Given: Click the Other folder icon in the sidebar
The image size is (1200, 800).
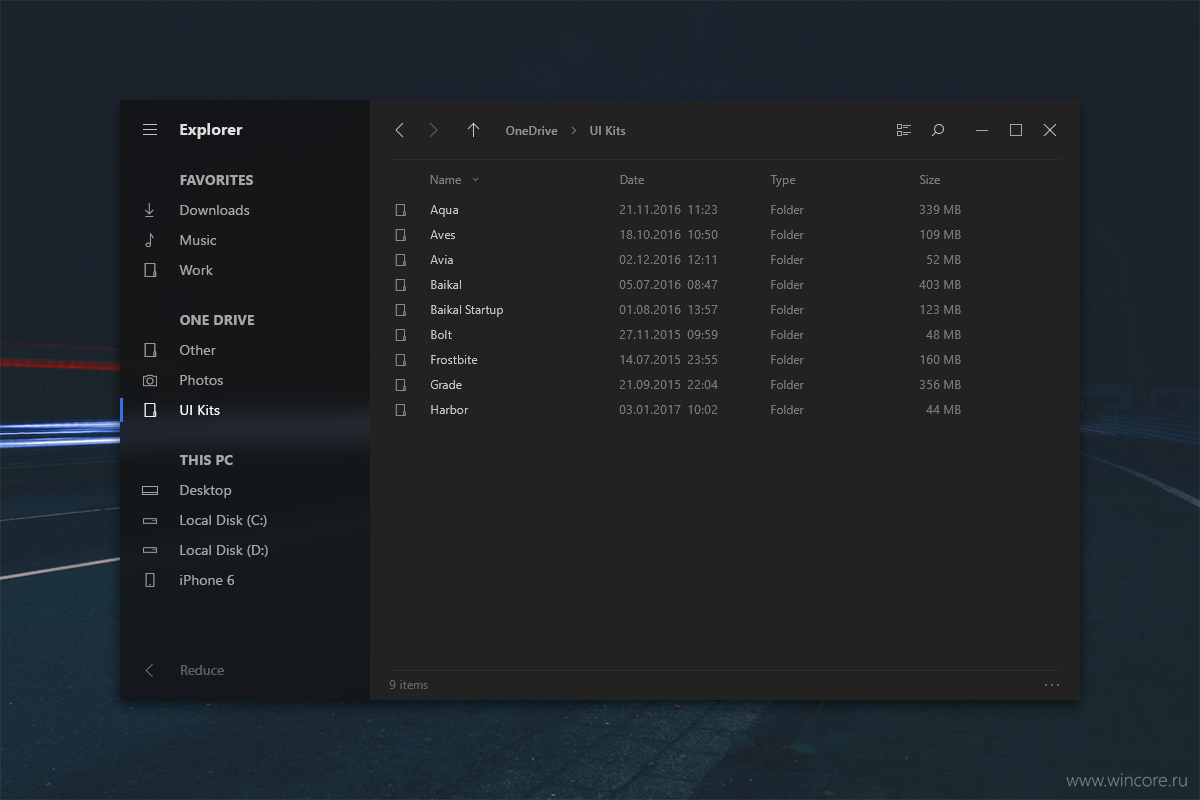Looking at the screenshot, I should 150,350.
